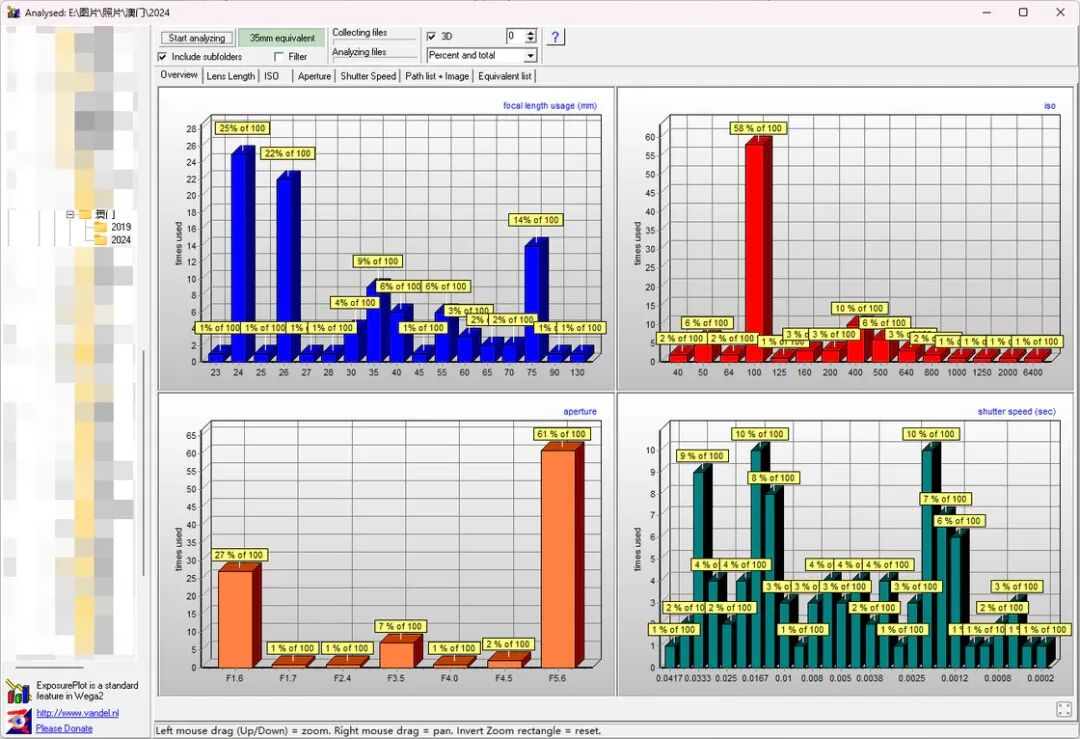Select the Overview tab
Image resolution: width=1080 pixels, height=739 pixels.
click(x=179, y=74)
